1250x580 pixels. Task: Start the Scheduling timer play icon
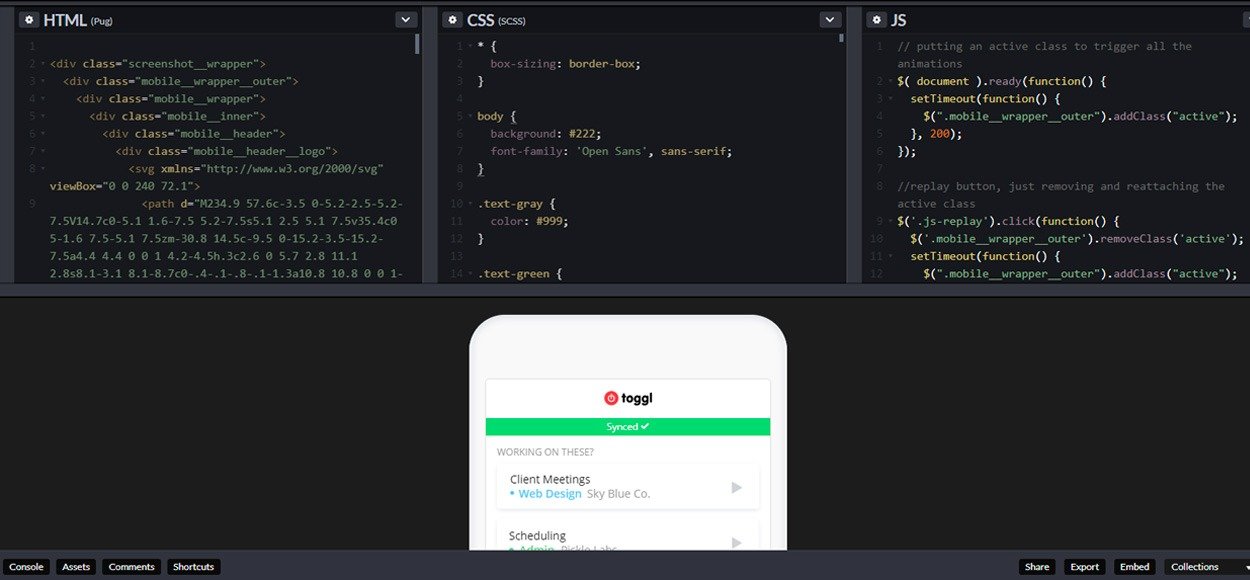tap(736, 542)
